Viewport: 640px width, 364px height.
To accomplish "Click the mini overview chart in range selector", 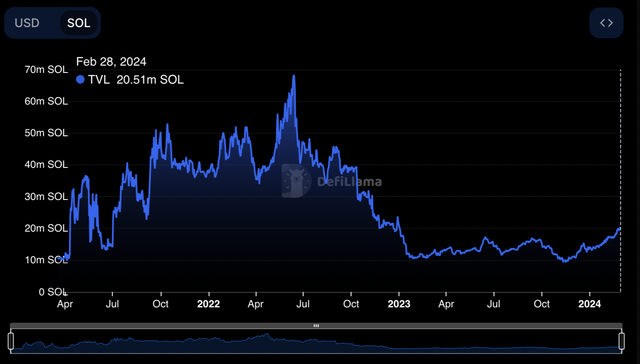I will click(316, 341).
